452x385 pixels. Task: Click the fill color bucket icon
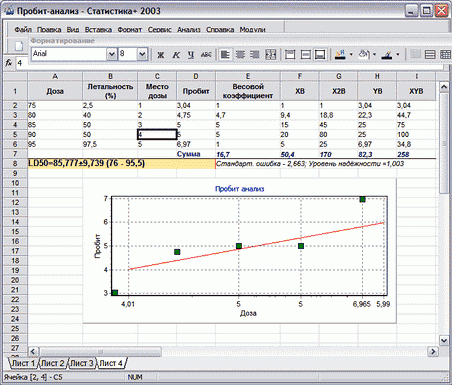click(x=363, y=55)
